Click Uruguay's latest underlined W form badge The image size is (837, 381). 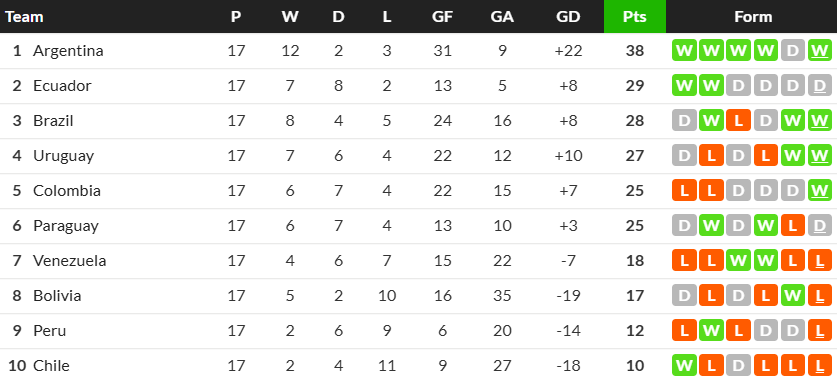[x=819, y=156]
